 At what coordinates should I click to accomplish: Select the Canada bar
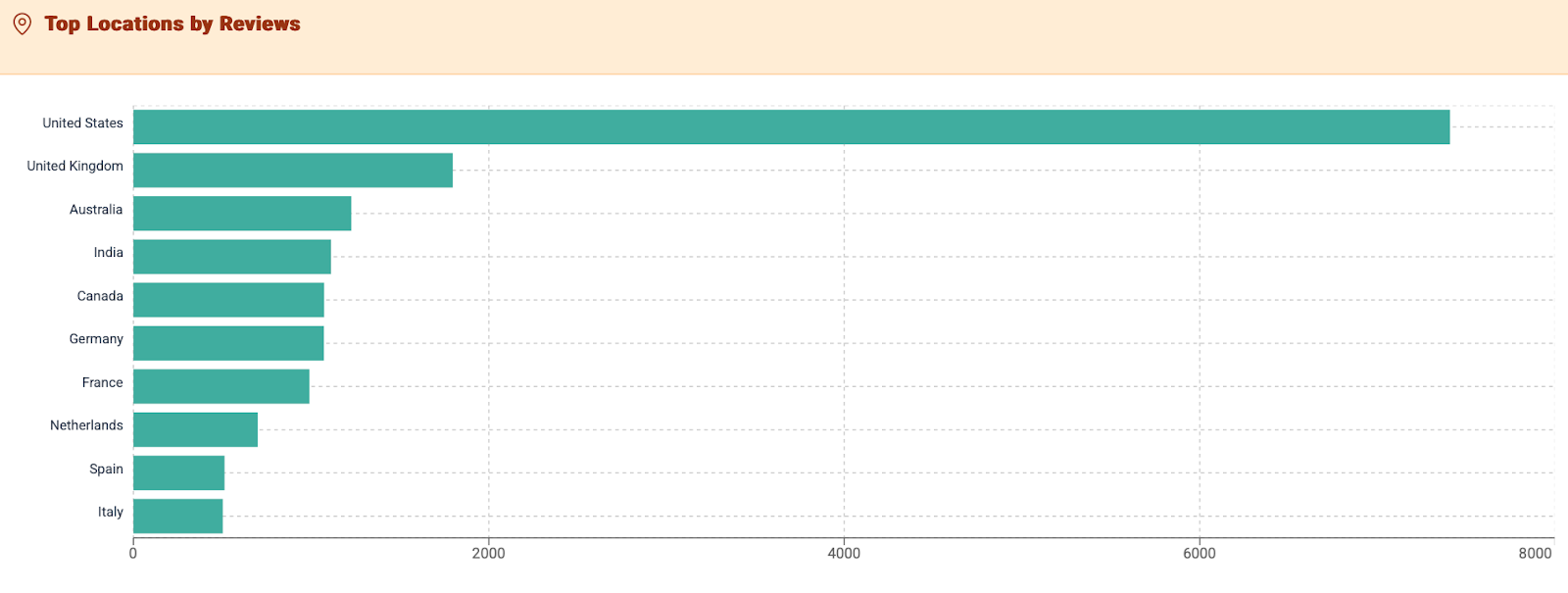click(x=228, y=300)
